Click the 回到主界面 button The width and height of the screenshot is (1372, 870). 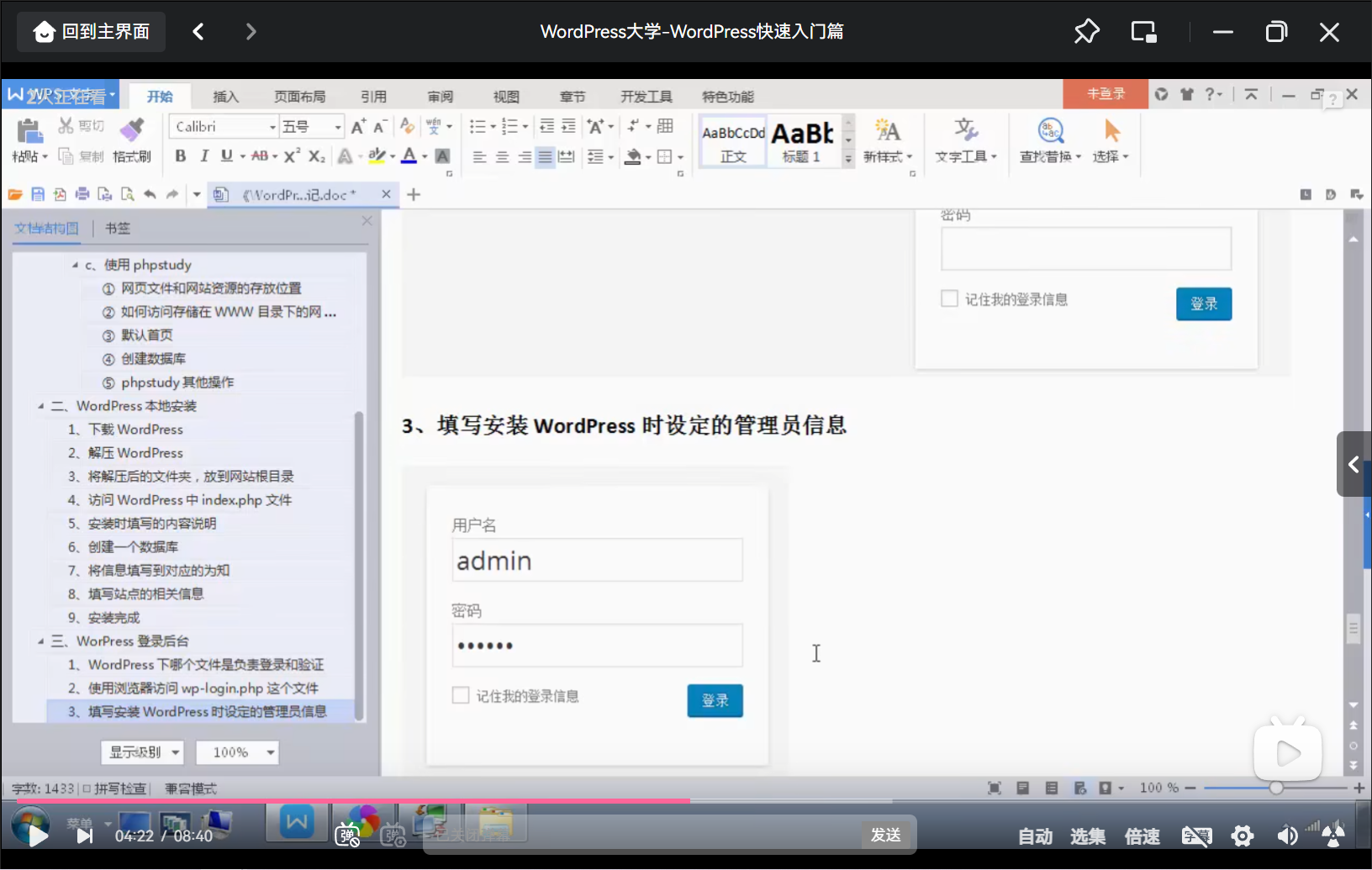coord(92,32)
